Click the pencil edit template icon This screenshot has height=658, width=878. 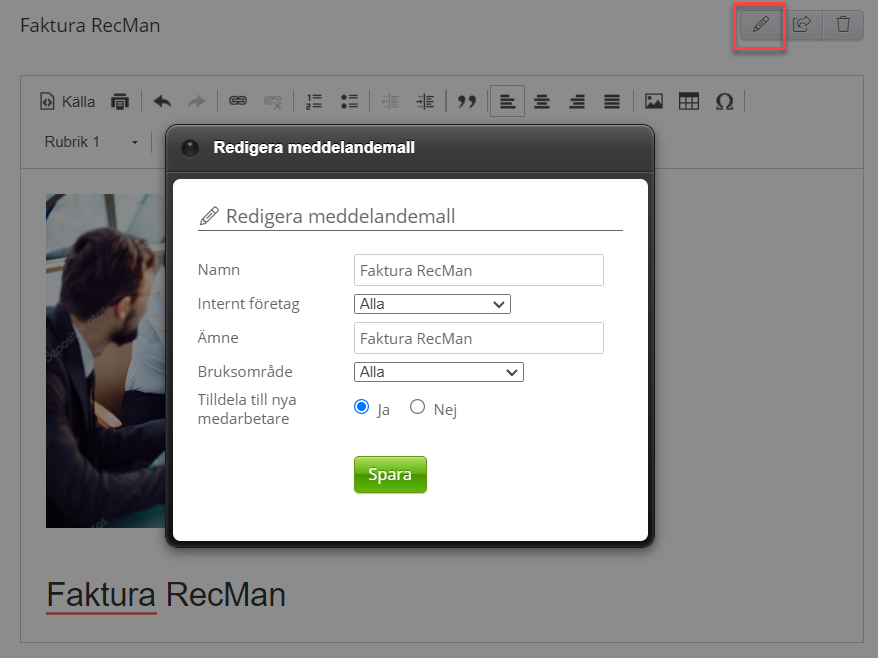(x=760, y=25)
